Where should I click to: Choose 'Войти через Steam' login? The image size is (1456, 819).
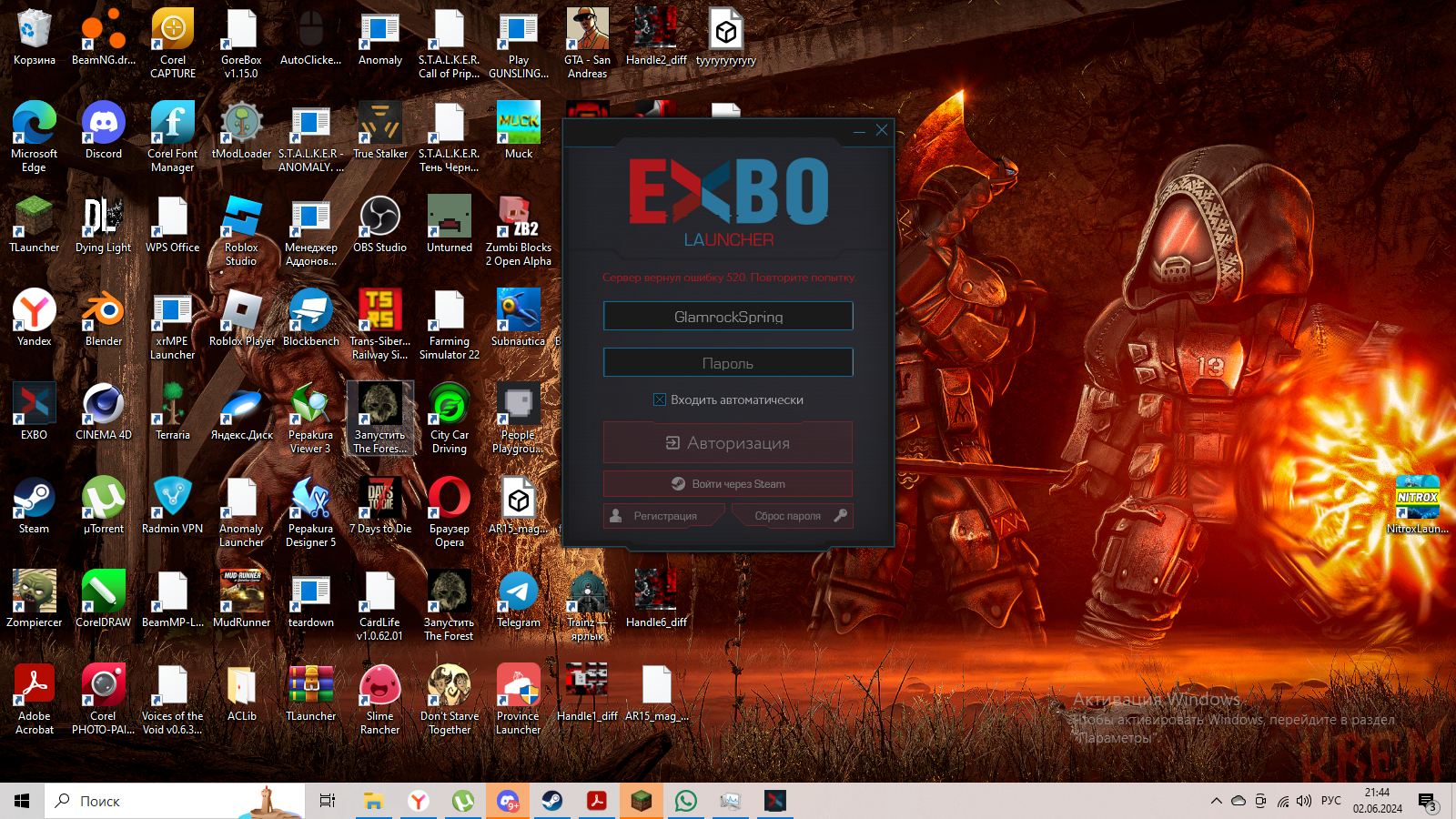coord(728,483)
